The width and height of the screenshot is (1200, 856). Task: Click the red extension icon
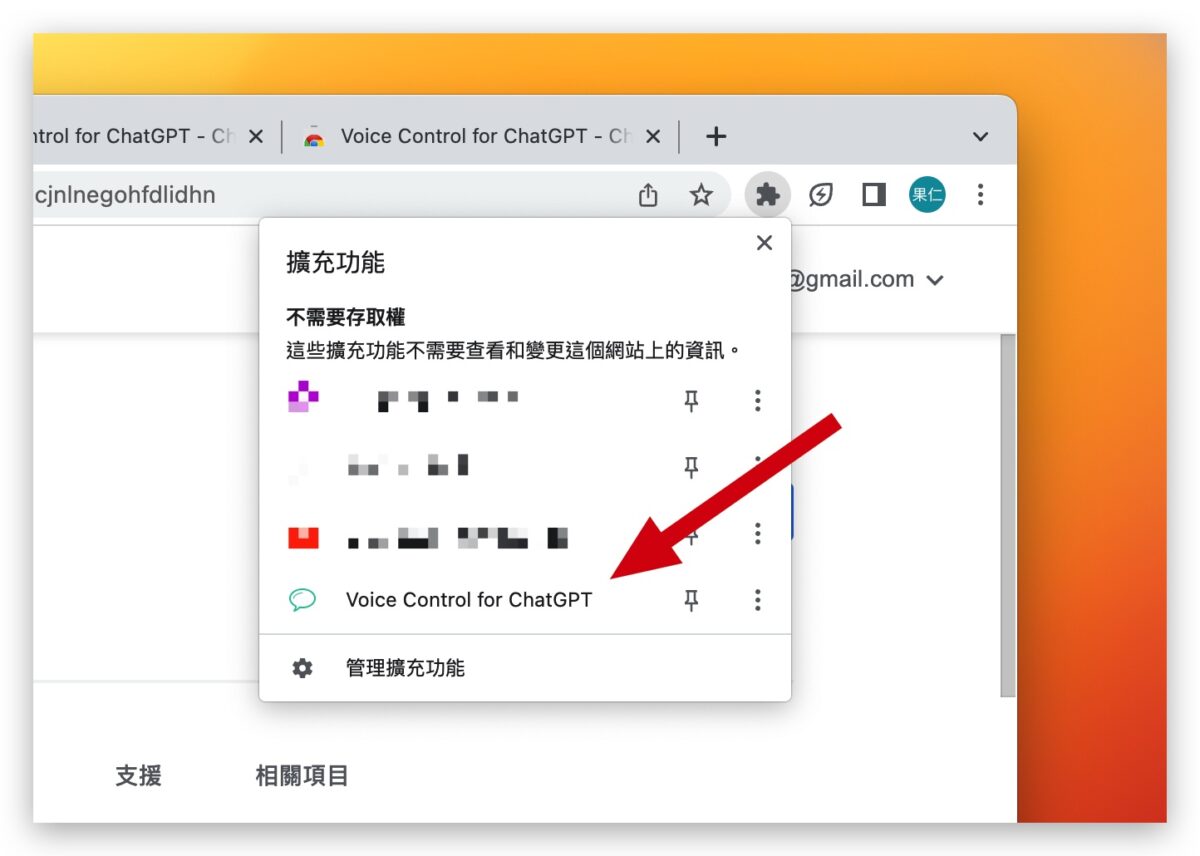pos(303,538)
